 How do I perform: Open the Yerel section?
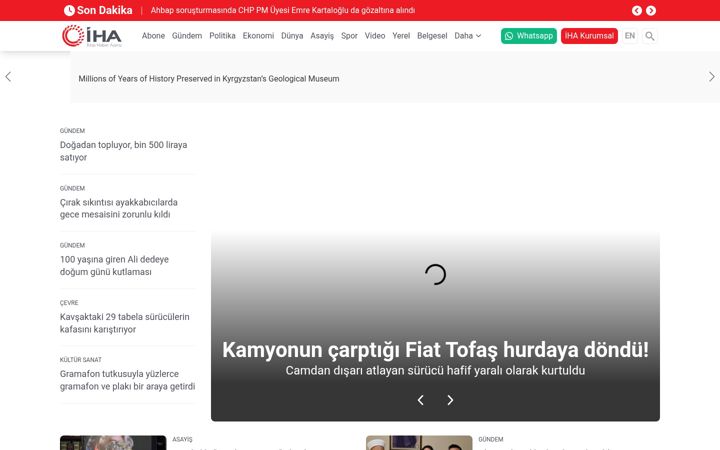pyautogui.click(x=401, y=36)
